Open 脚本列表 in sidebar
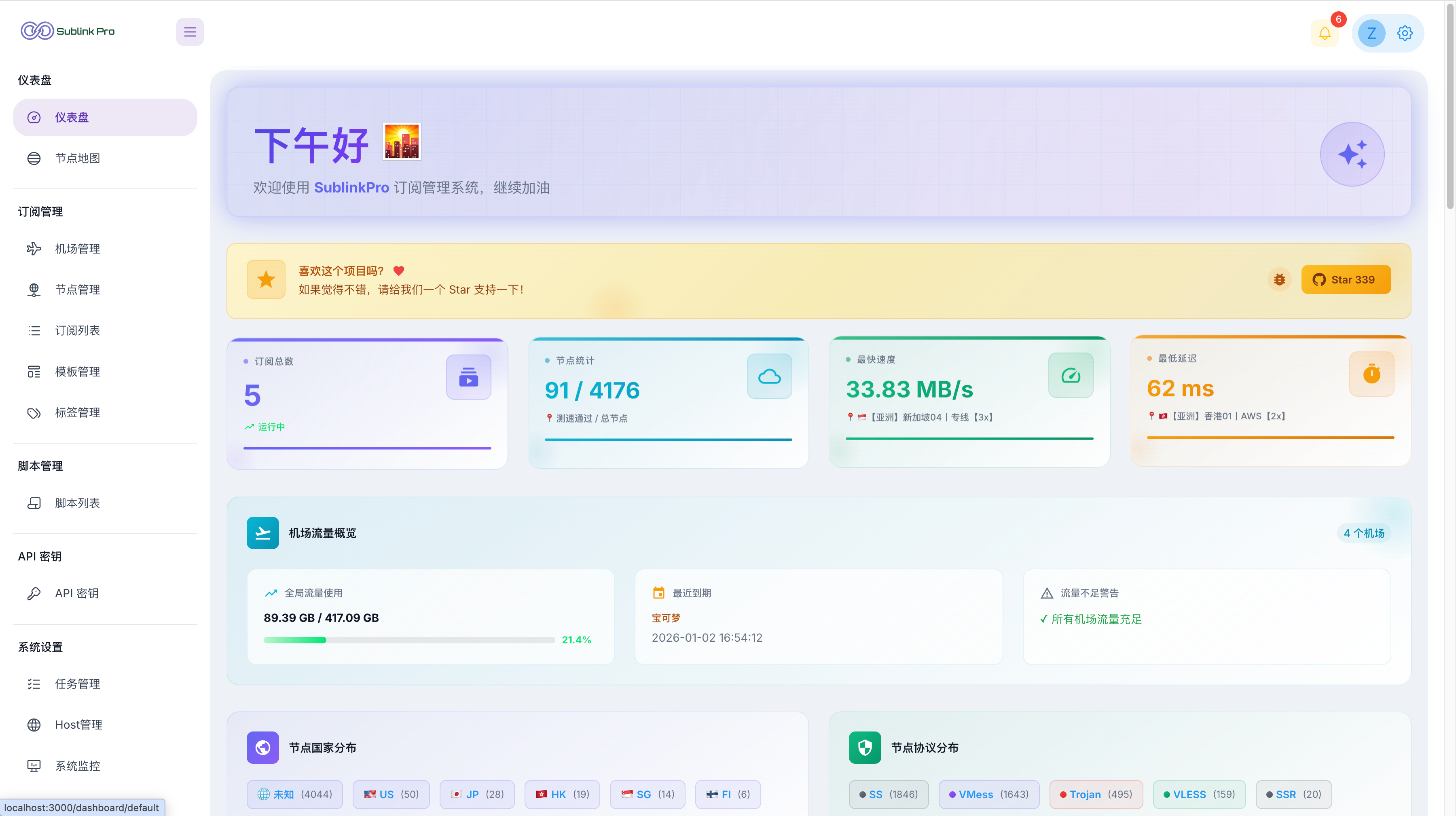 (x=105, y=503)
